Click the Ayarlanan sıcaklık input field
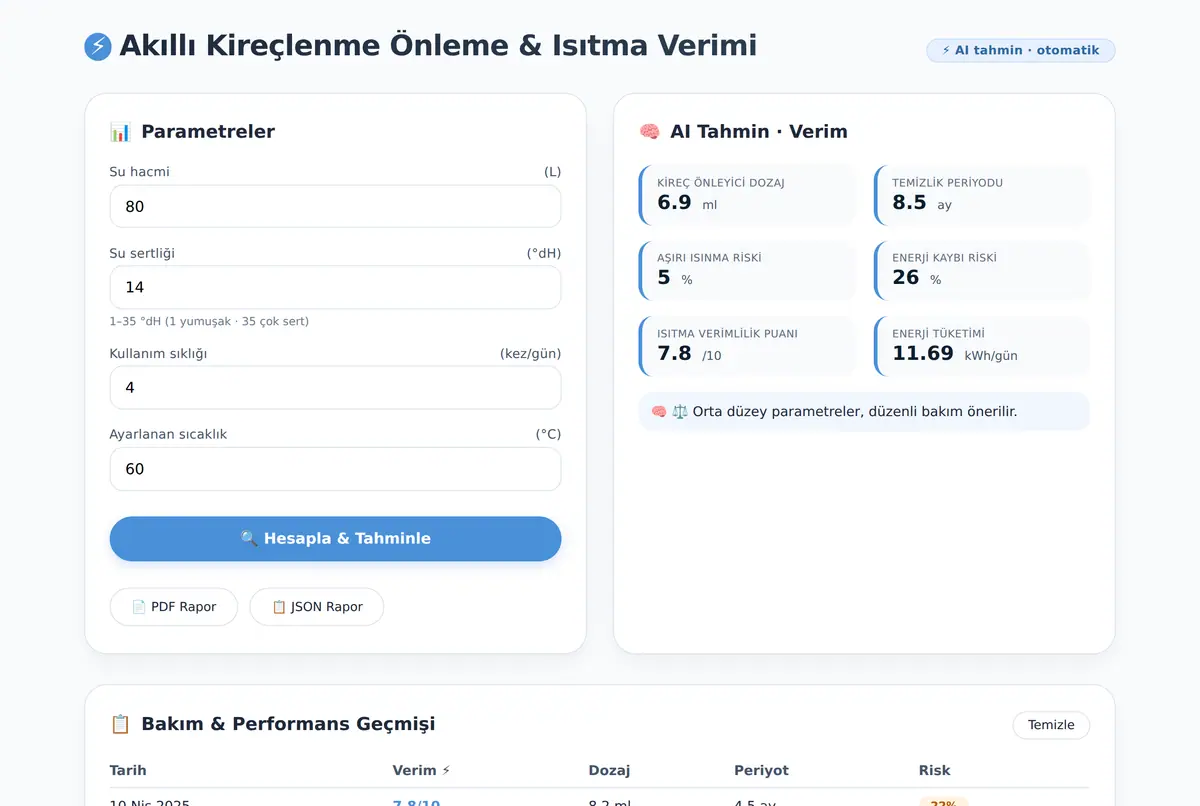 (x=335, y=469)
